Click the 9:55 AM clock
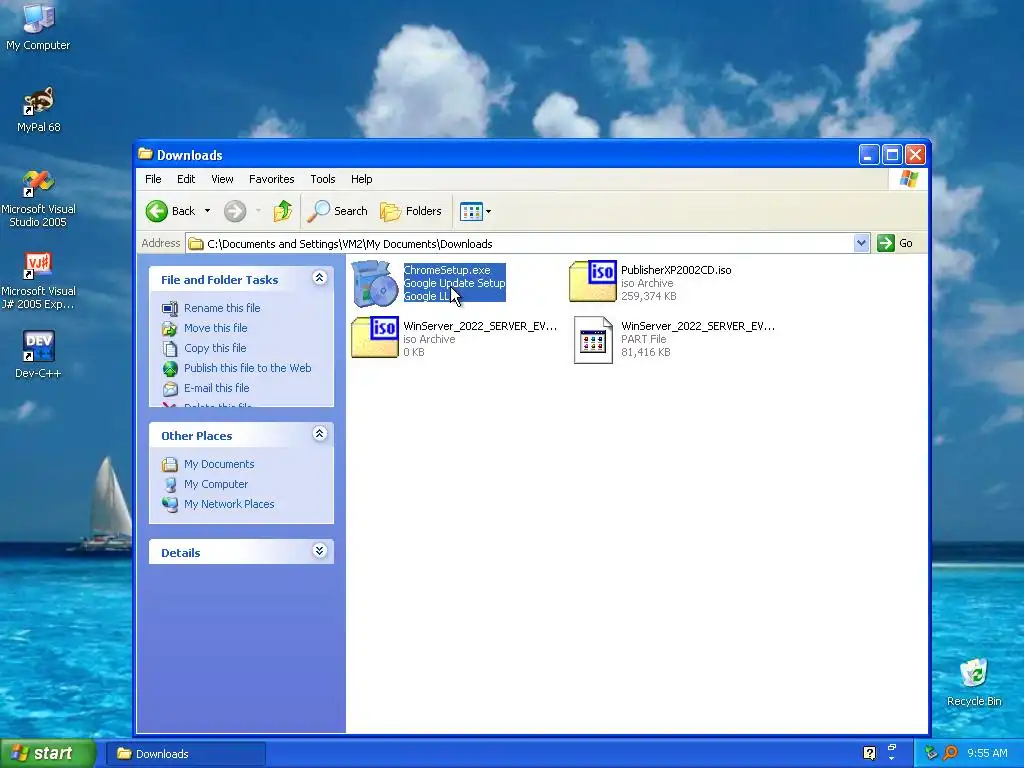The width and height of the screenshot is (1024, 768). pyautogui.click(x=987, y=753)
